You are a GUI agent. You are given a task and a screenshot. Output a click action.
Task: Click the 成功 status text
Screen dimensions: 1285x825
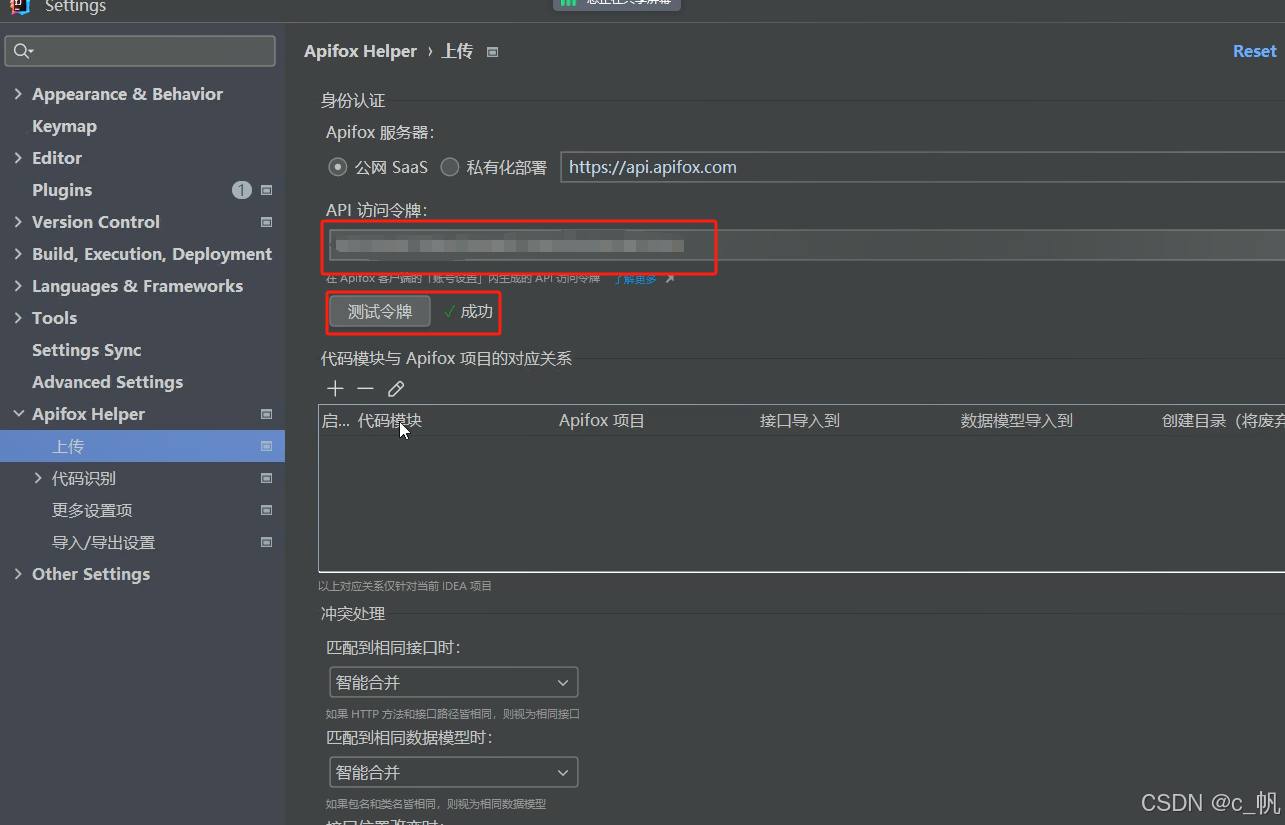coord(477,312)
